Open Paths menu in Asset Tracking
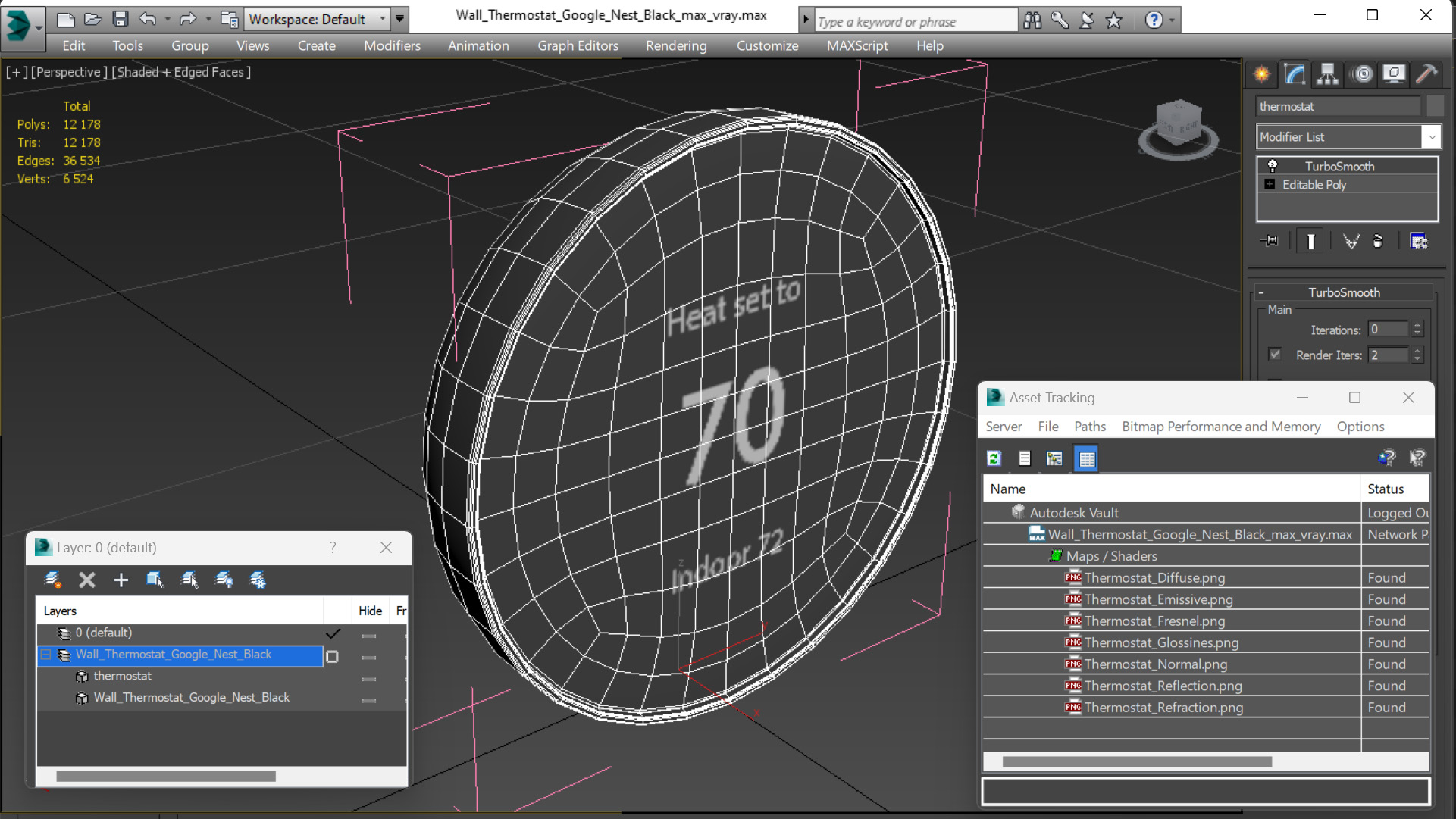The image size is (1456, 819). (x=1090, y=427)
